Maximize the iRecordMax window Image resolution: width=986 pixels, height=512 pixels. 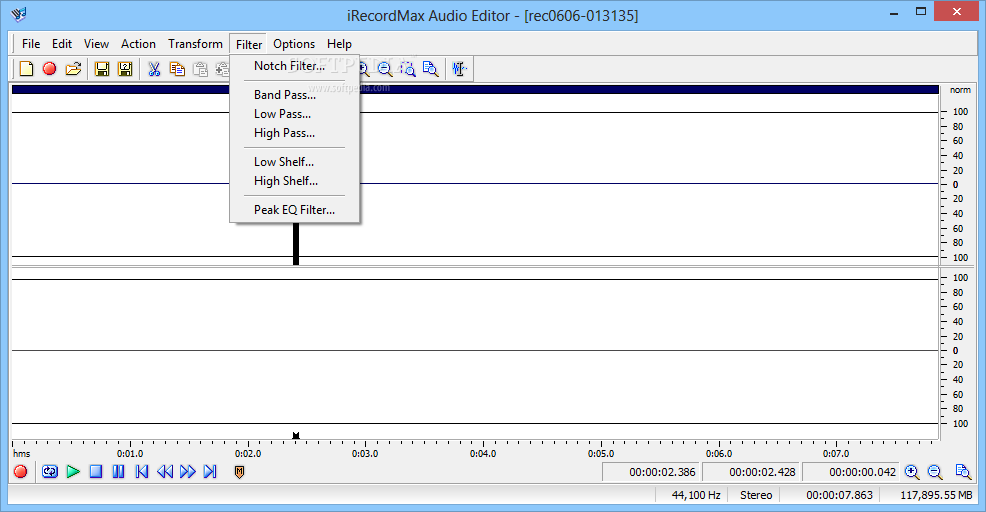[921, 11]
